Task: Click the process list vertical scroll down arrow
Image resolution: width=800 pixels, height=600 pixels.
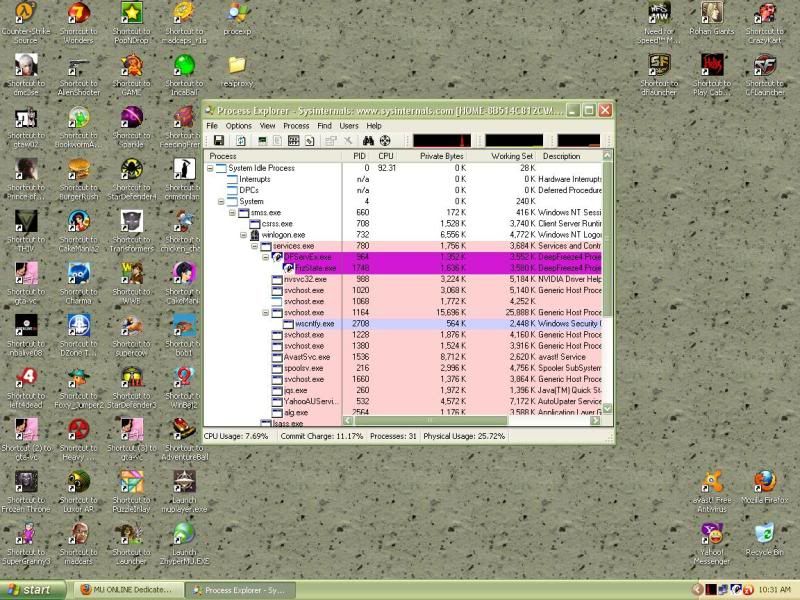Action: tap(607, 408)
